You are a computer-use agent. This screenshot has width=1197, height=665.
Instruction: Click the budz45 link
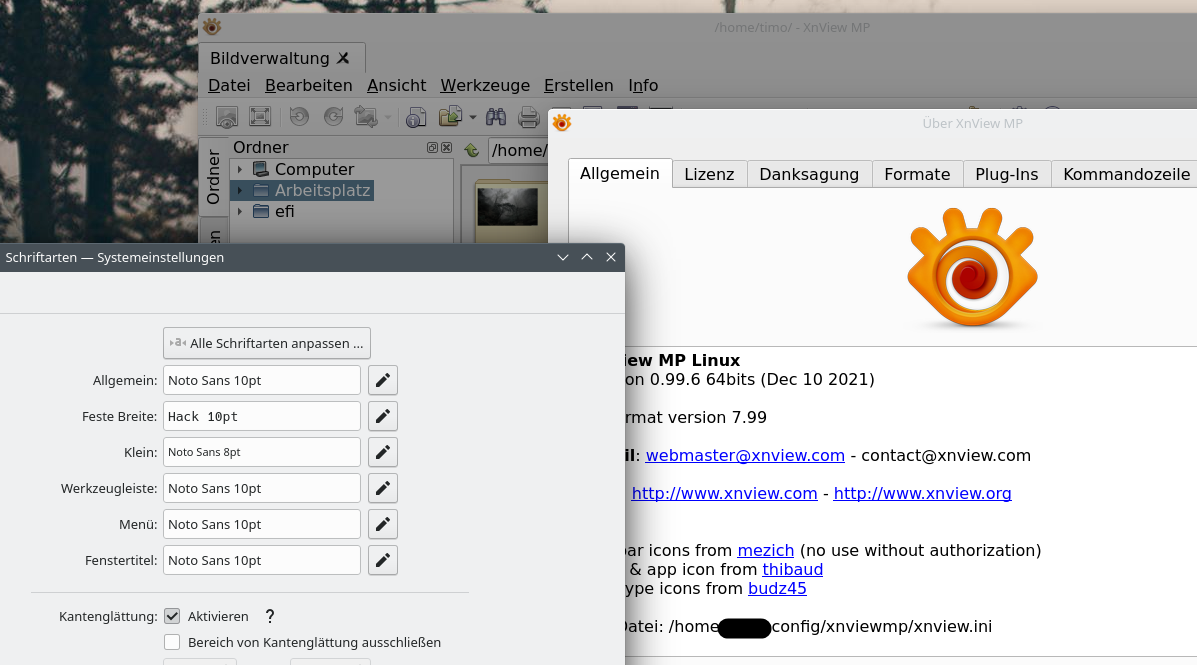tap(777, 589)
